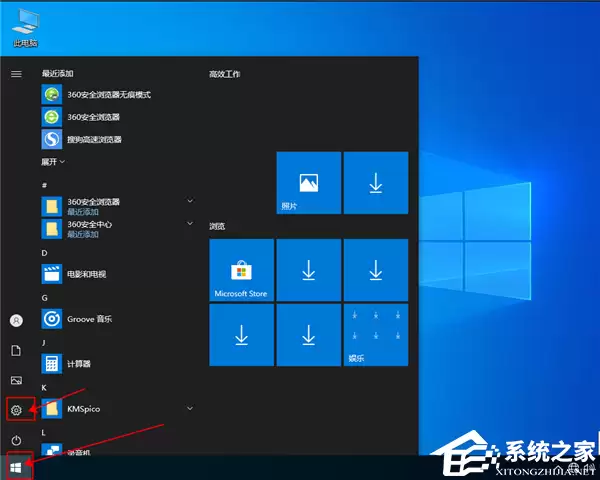Screen dimensions: 600x480
Task: Open 360安全浏览器 app under recently added
Action: (x=117, y=117)
